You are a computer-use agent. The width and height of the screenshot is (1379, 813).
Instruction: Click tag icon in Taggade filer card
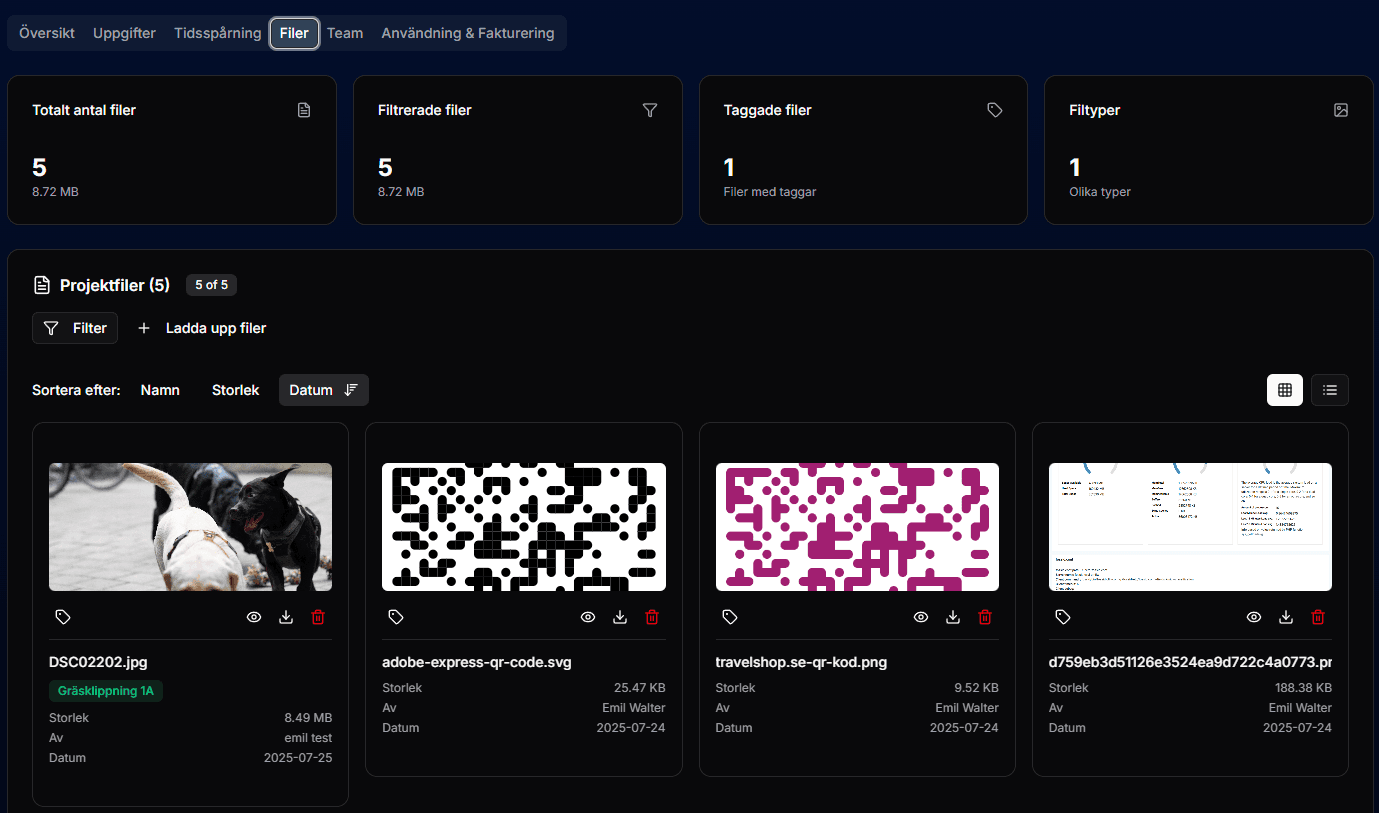tap(995, 110)
